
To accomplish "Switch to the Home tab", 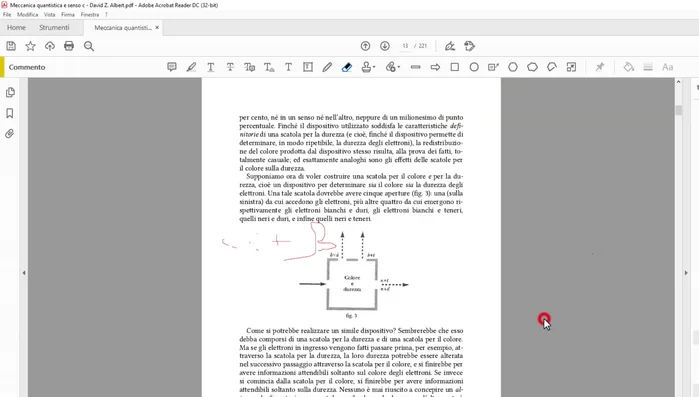I will tap(16, 28).
